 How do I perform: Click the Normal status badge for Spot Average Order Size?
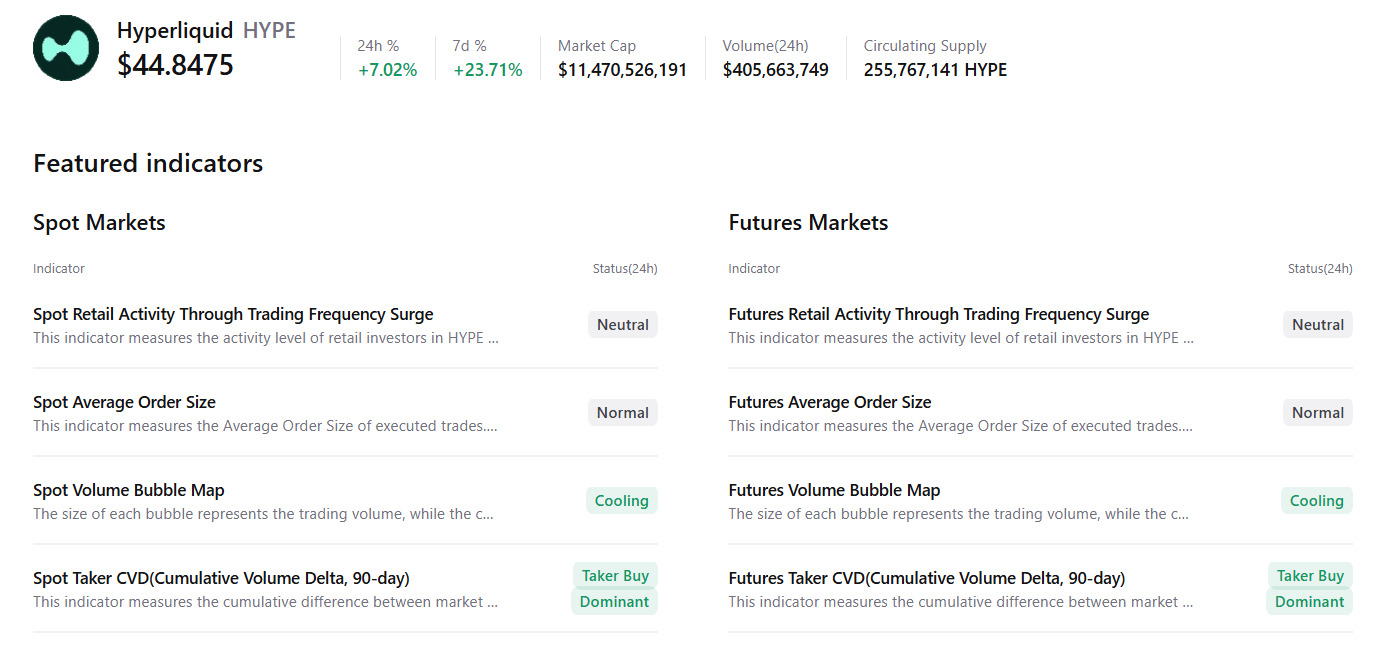[622, 413]
